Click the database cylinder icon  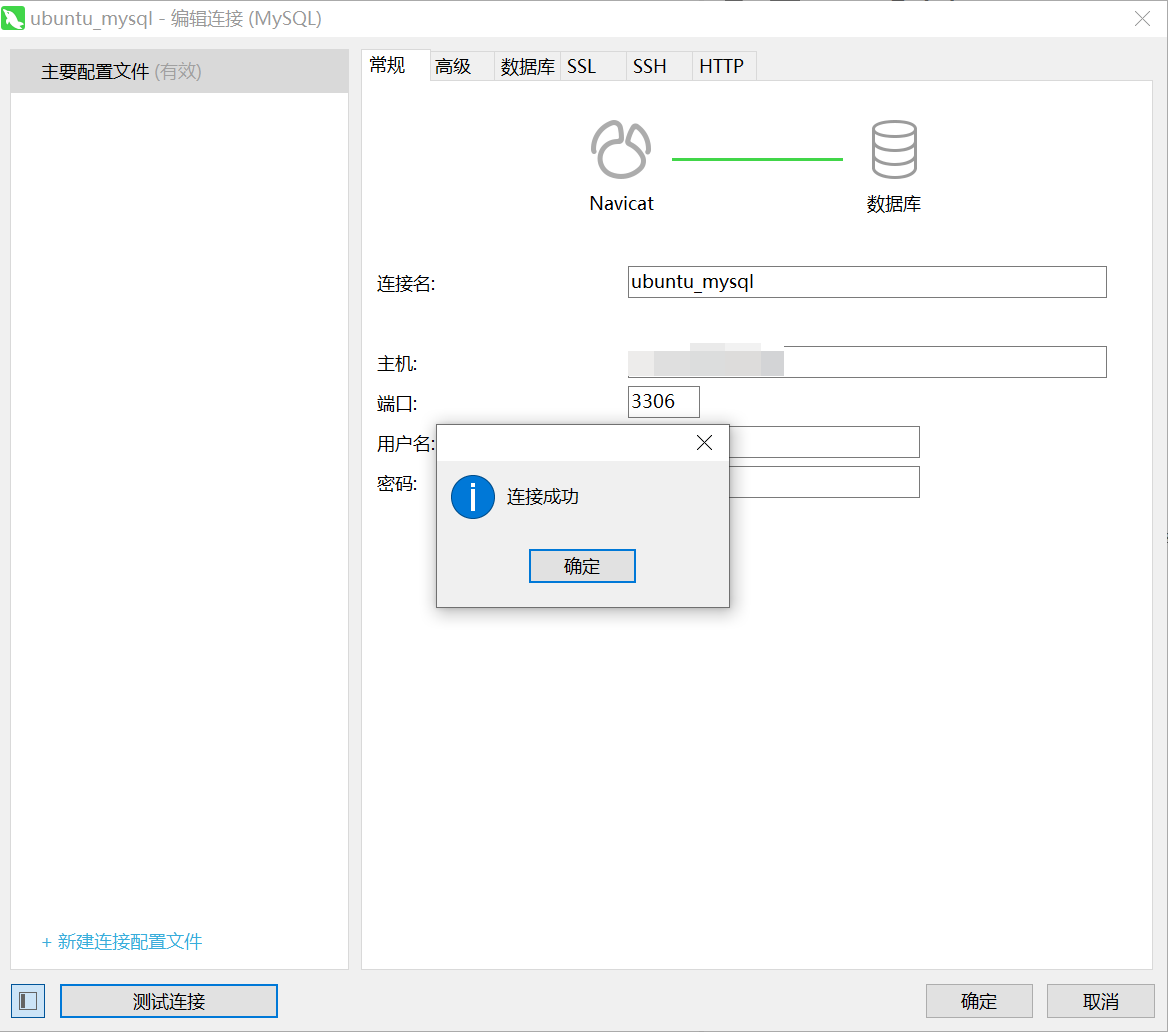[894, 150]
